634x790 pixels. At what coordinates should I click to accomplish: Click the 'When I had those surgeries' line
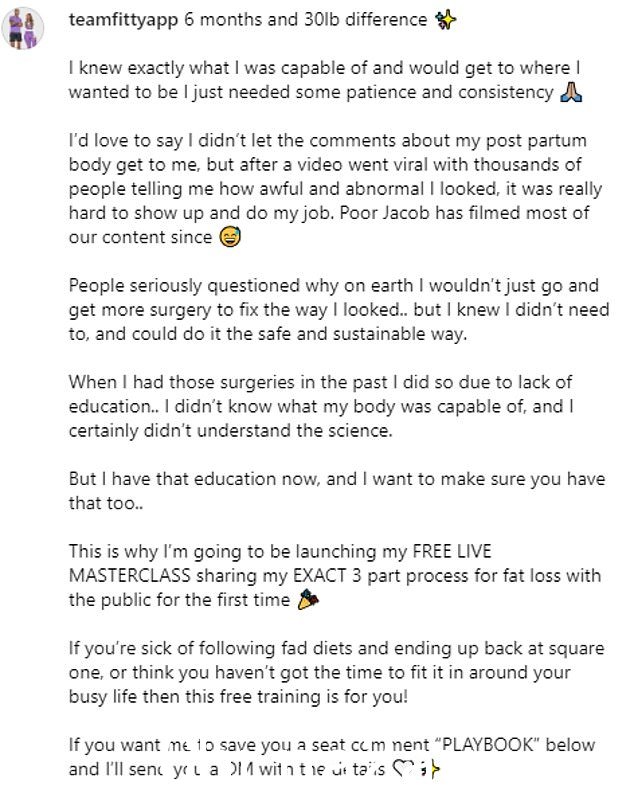point(321,382)
